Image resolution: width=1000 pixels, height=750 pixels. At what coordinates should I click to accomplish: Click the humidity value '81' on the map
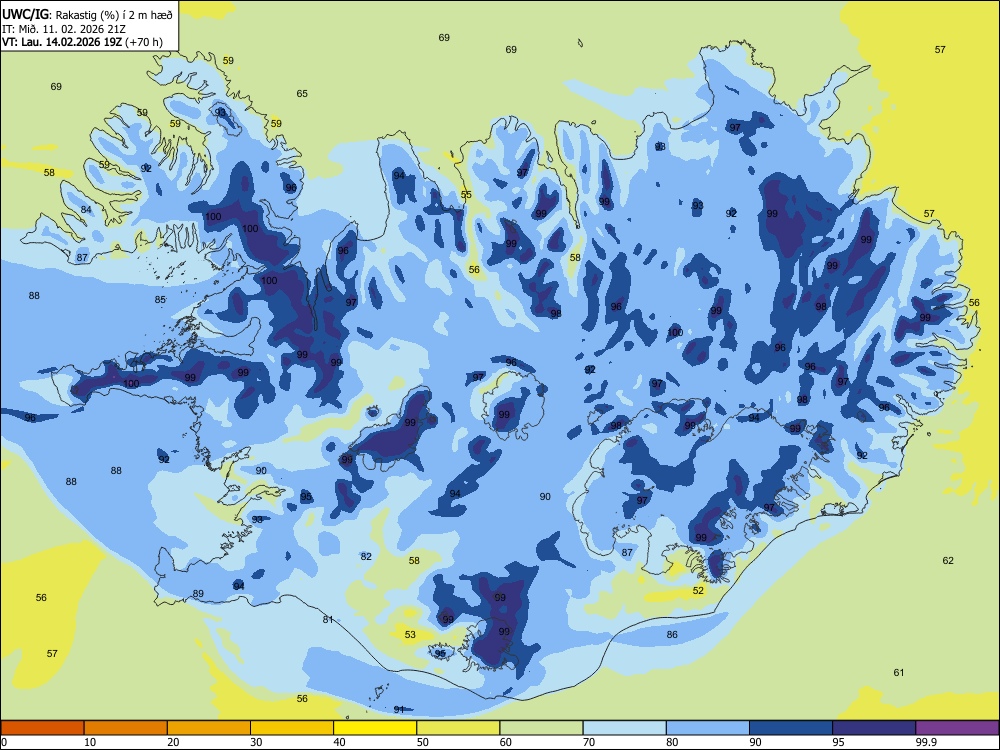(x=328, y=619)
